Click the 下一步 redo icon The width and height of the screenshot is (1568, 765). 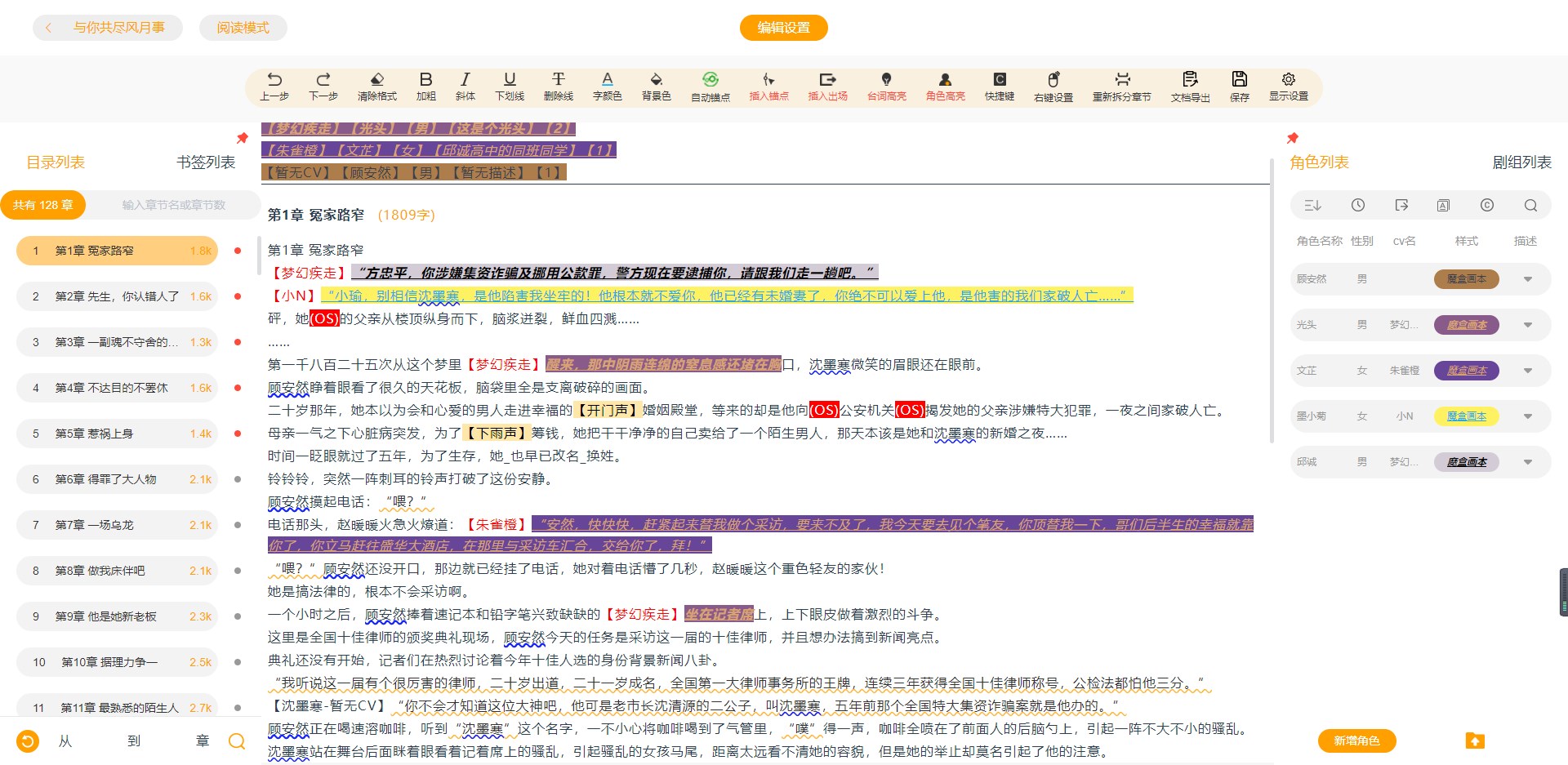coord(323,80)
